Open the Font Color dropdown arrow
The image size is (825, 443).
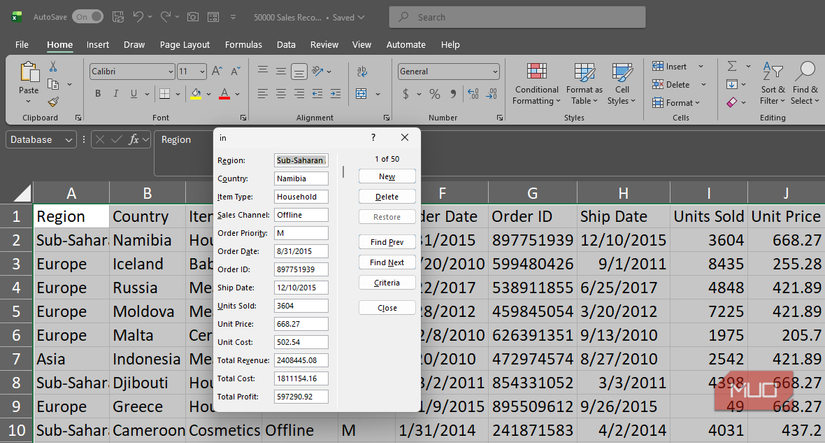click(x=237, y=94)
